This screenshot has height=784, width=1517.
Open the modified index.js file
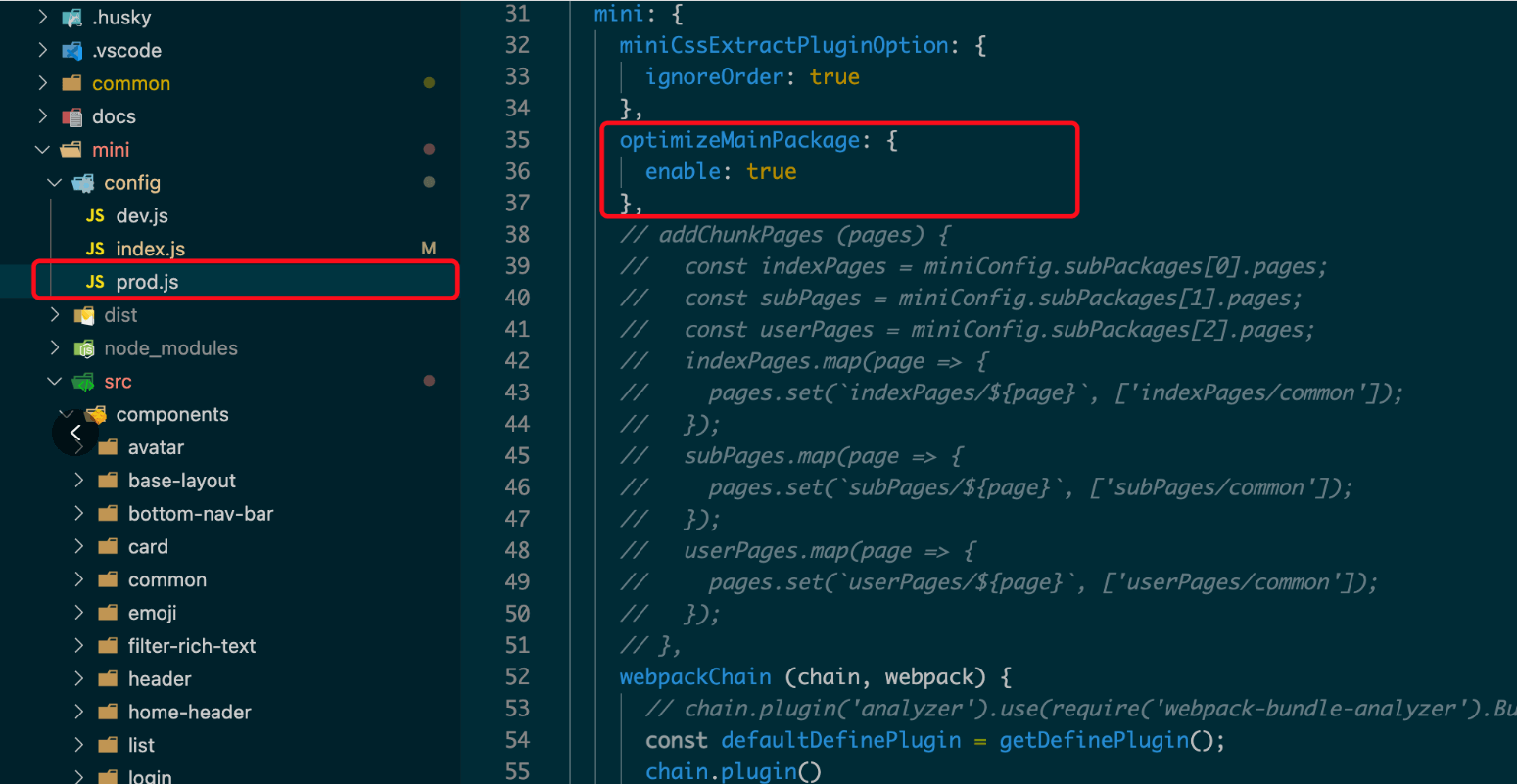point(150,249)
